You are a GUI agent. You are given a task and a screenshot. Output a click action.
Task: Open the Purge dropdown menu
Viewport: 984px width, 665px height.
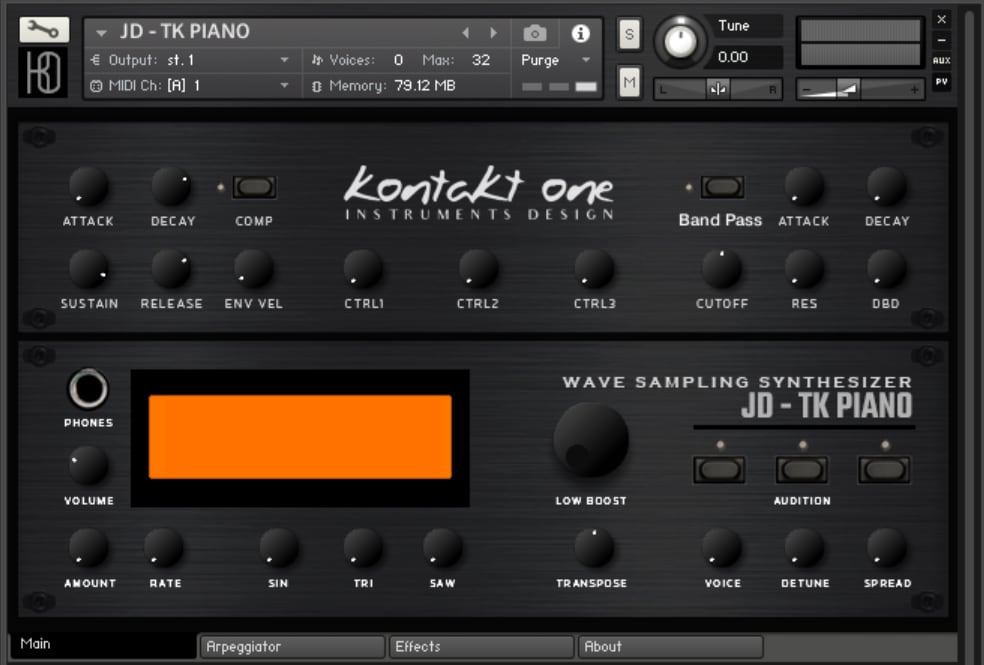pyautogui.click(x=556, y=60)
